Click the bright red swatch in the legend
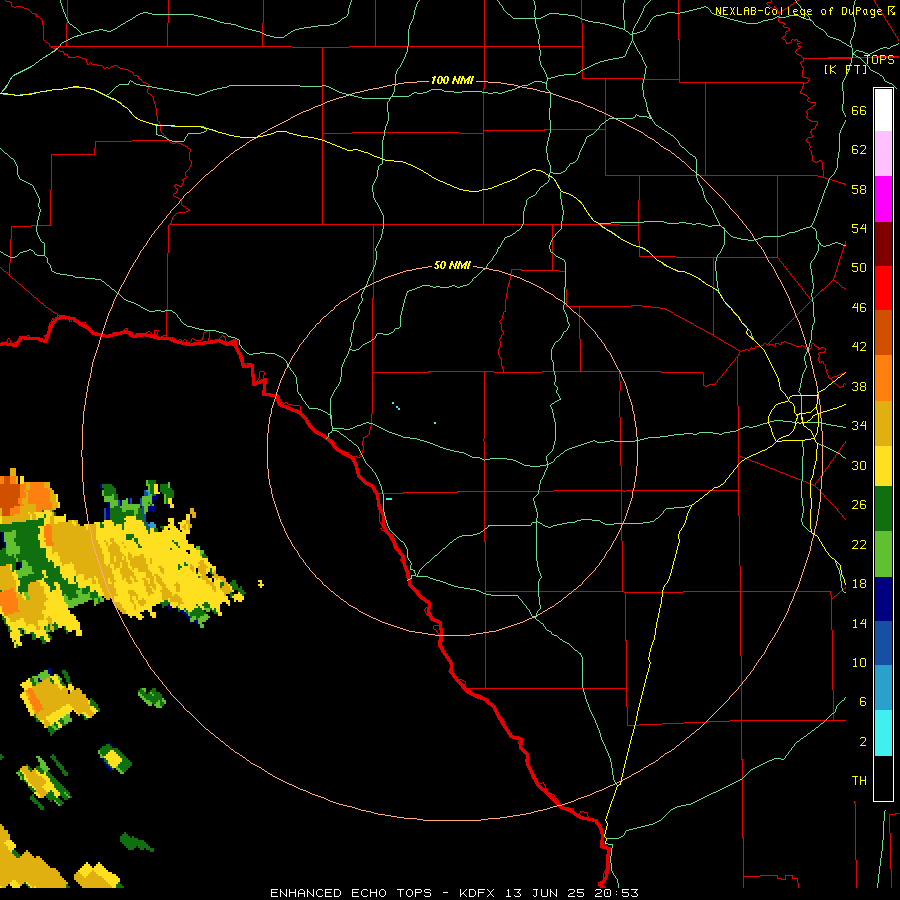Screen dimensions: 900x900 pos(883,288)
